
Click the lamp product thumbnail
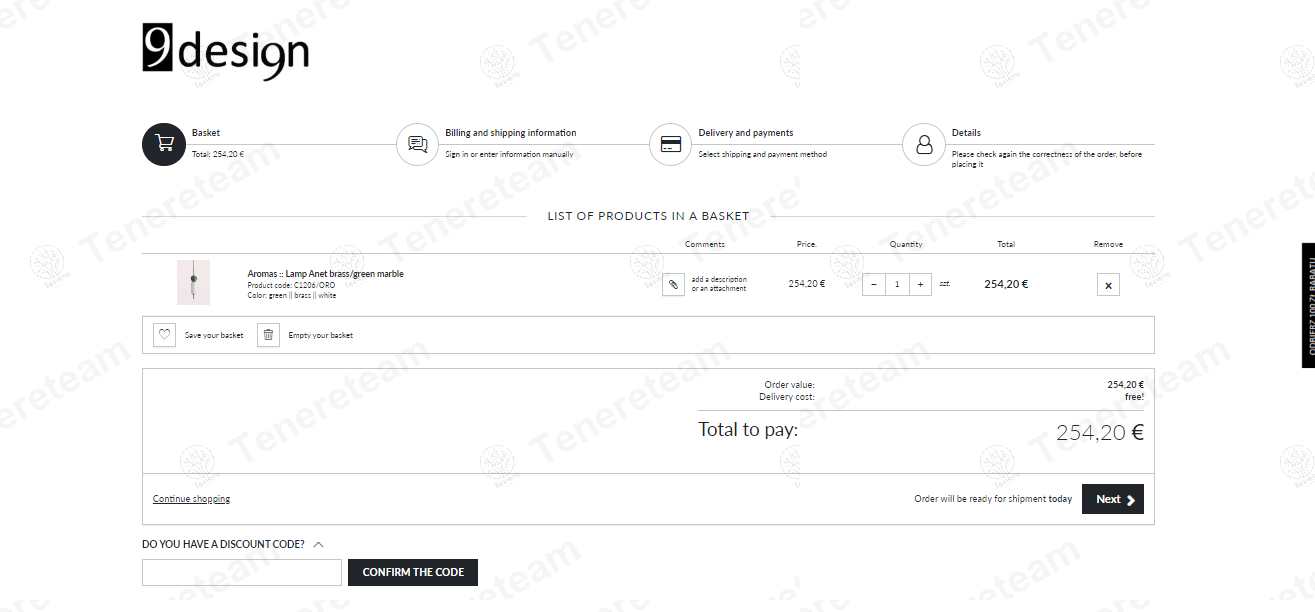(193, 282)
